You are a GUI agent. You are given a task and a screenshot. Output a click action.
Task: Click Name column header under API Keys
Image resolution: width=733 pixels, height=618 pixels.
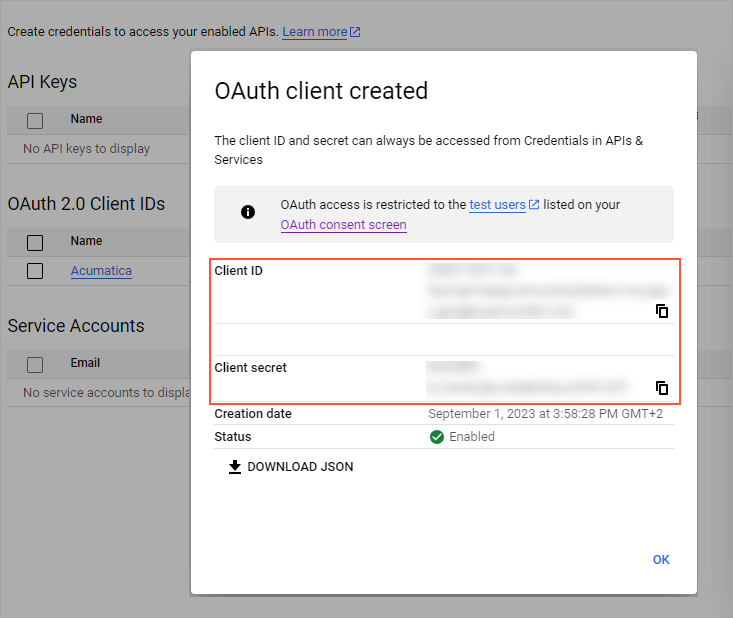tap(87, 119)
